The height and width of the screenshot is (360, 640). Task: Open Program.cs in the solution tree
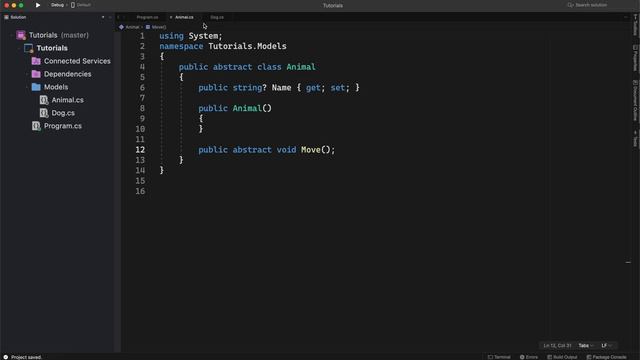[x=62, y=126]
